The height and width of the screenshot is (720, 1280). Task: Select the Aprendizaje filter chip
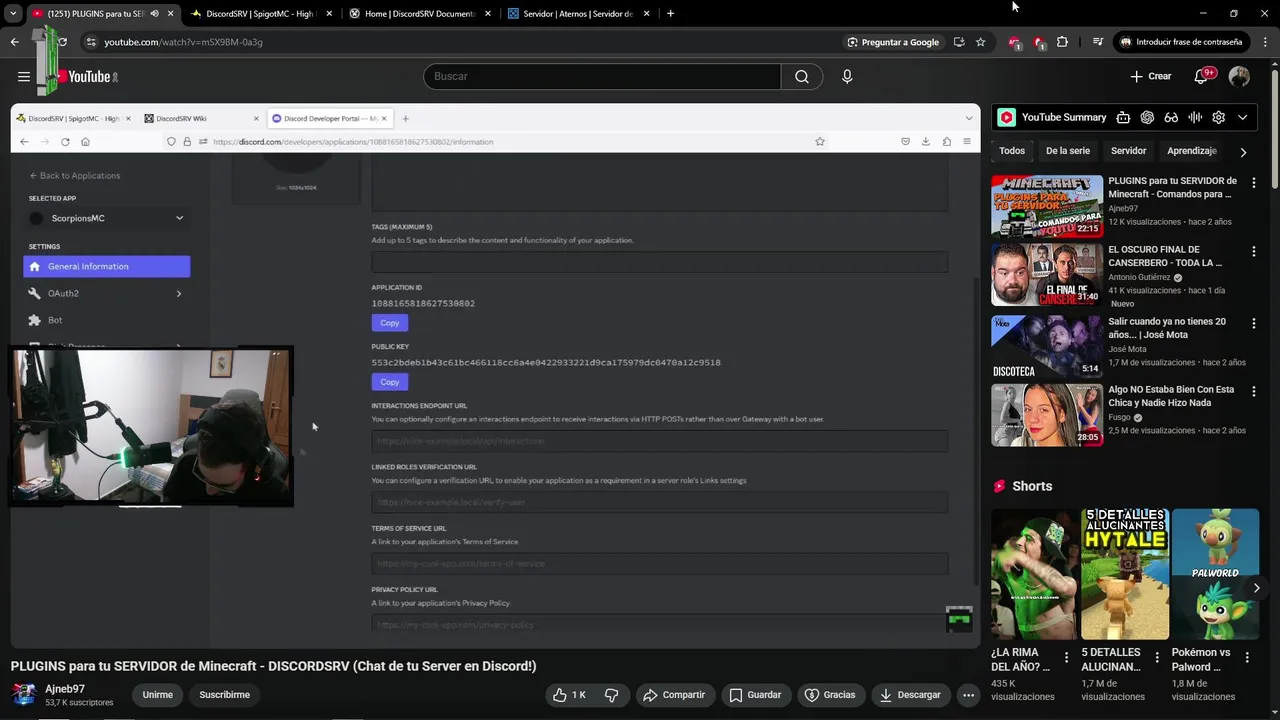(x=1191, y=151)
